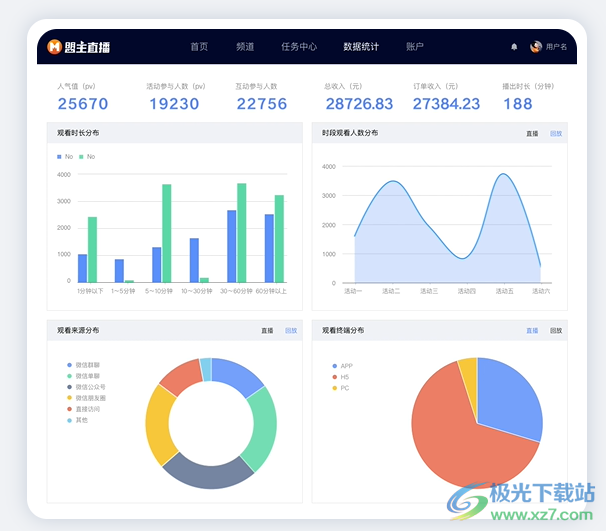Click the blue bar for 1~5分钟

(119, 271)
